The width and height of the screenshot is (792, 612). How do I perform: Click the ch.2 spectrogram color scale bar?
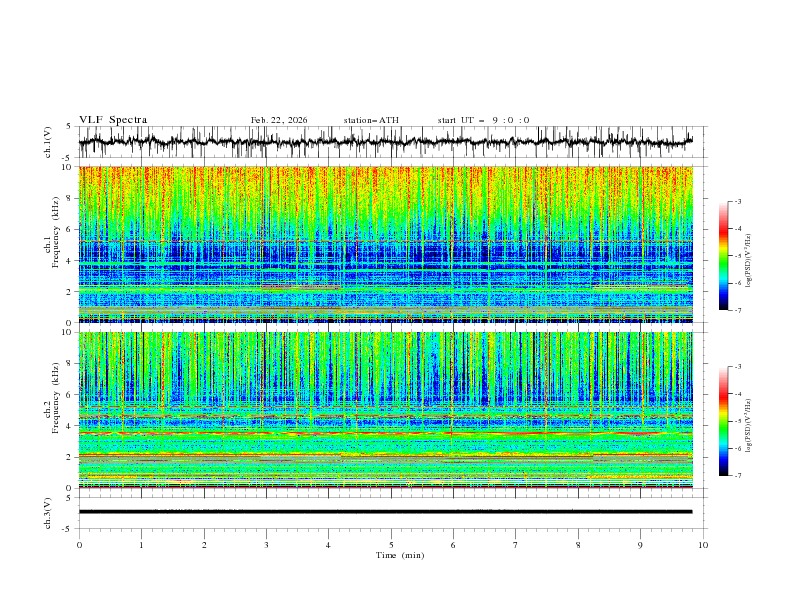pos(723,421)
